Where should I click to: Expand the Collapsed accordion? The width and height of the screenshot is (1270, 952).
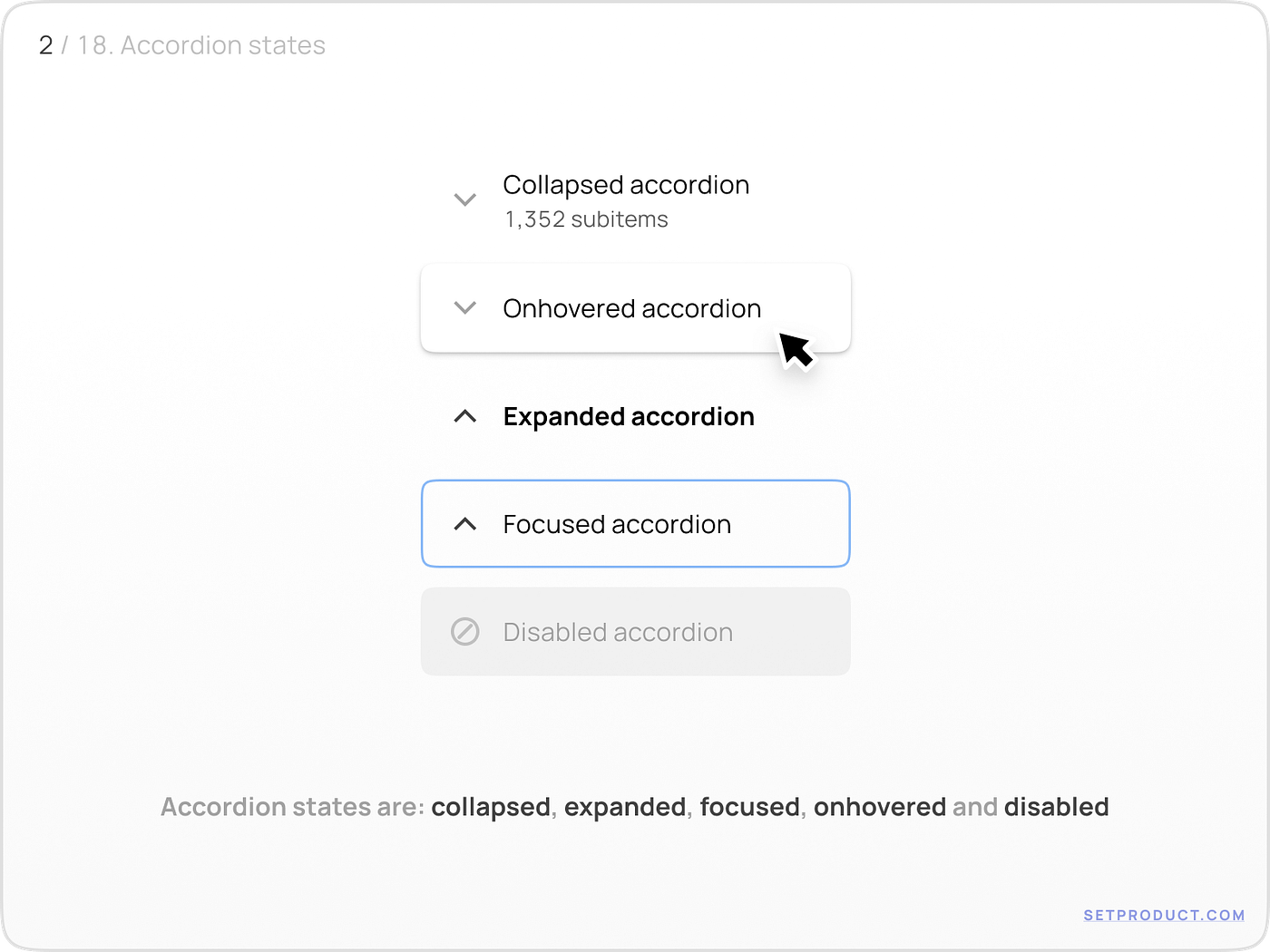pyautogui.click(x=626, y=185)
